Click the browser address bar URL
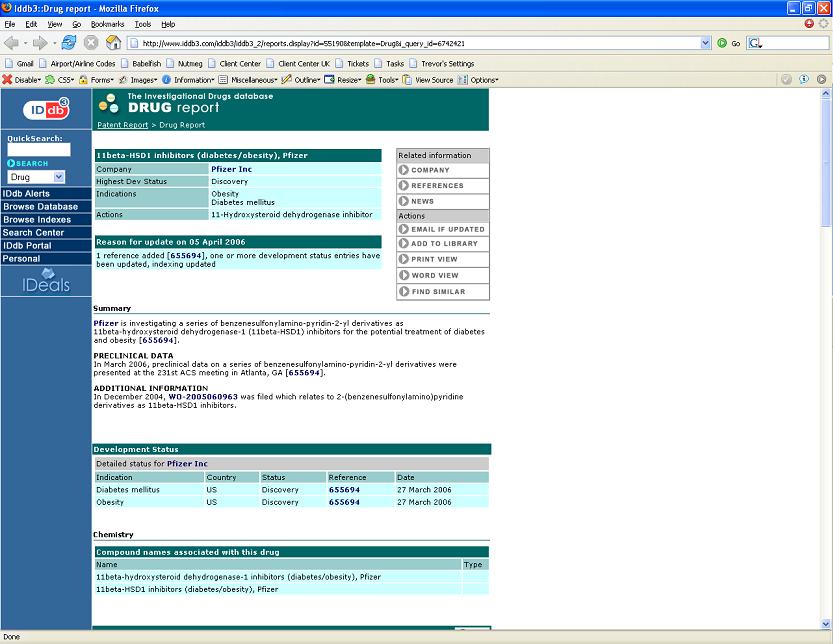Viewport: 833px width, 644px height. 414,43
